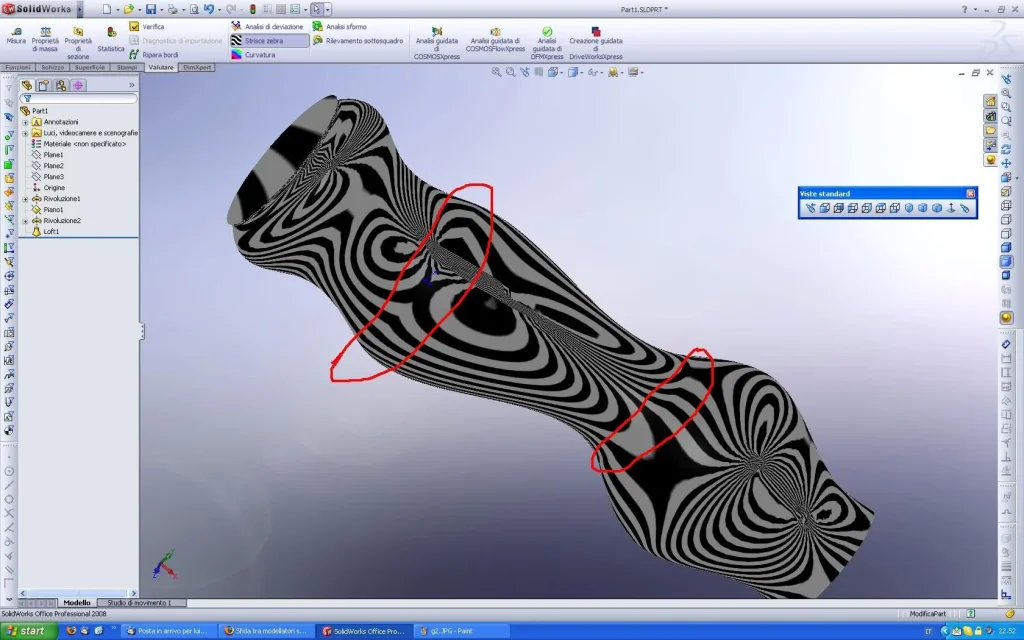Click the Zoom to fit viewport icon

pyautogui.click(x=496, y=72)
